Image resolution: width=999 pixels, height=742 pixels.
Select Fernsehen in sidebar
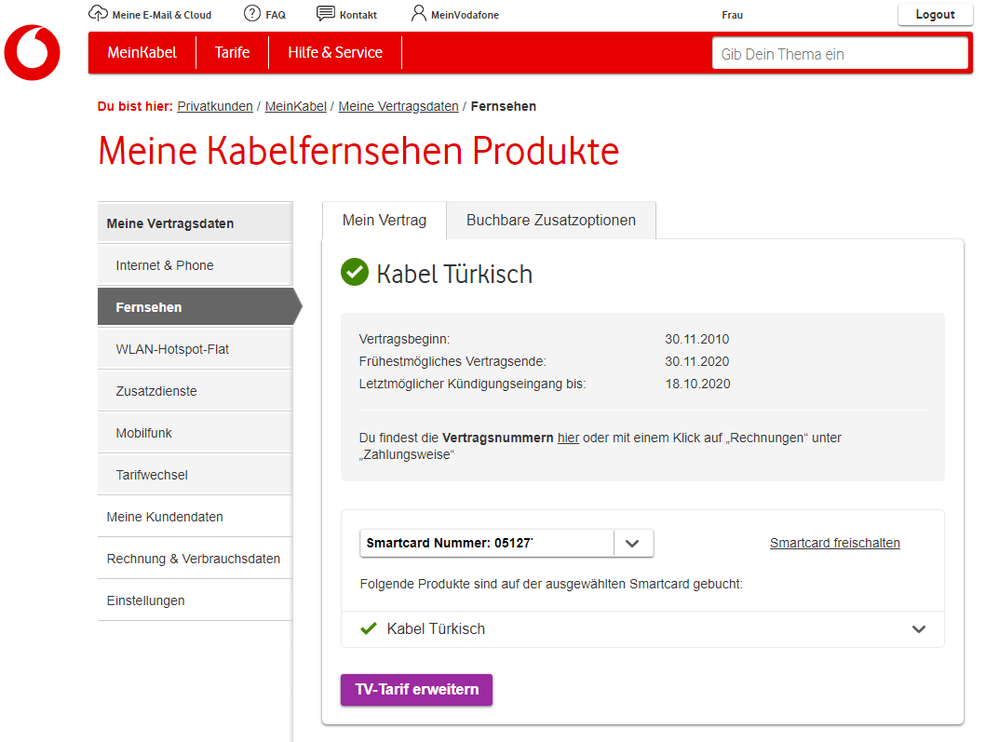199,307
